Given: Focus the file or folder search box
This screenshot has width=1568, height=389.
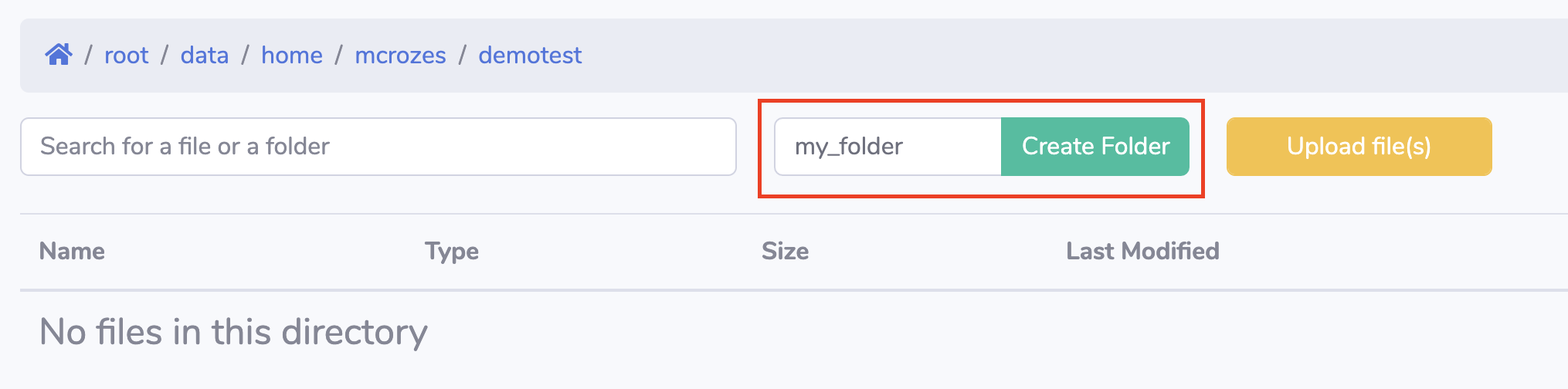Looking at the screenshot, I should 378,147.
